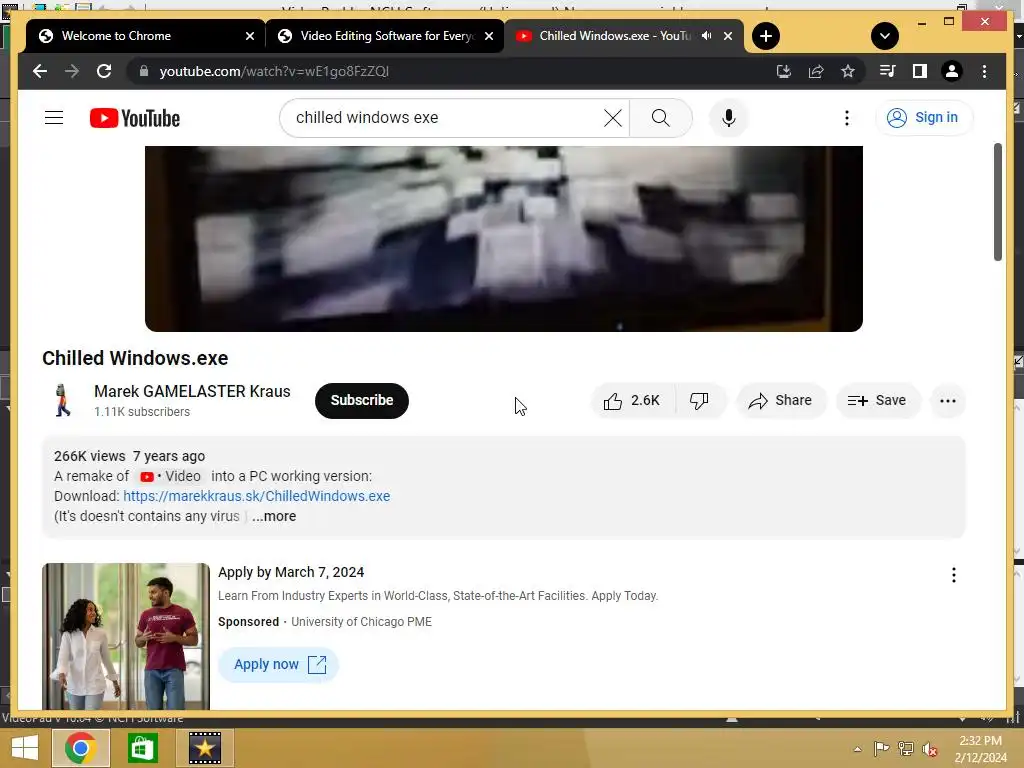
Task: Open the Apply by March 7, 2024 ad title
Action: click(291, 572)
